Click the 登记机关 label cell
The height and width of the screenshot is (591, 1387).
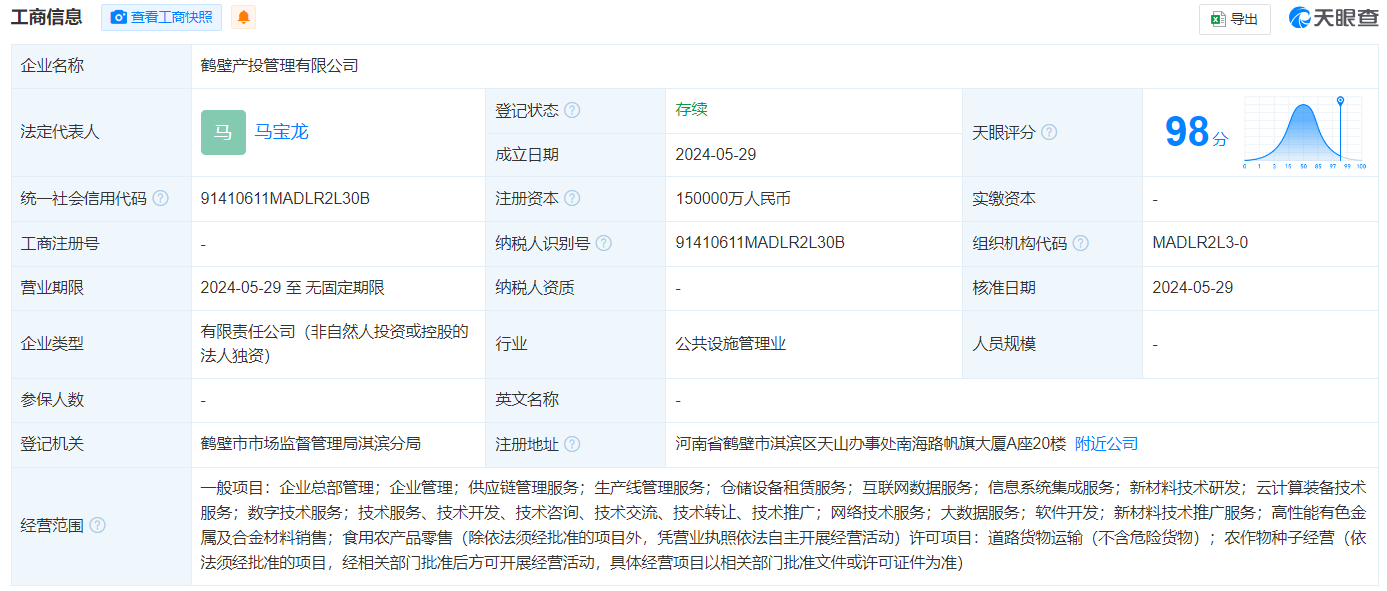pyautogui.click(x=101, y=444)
